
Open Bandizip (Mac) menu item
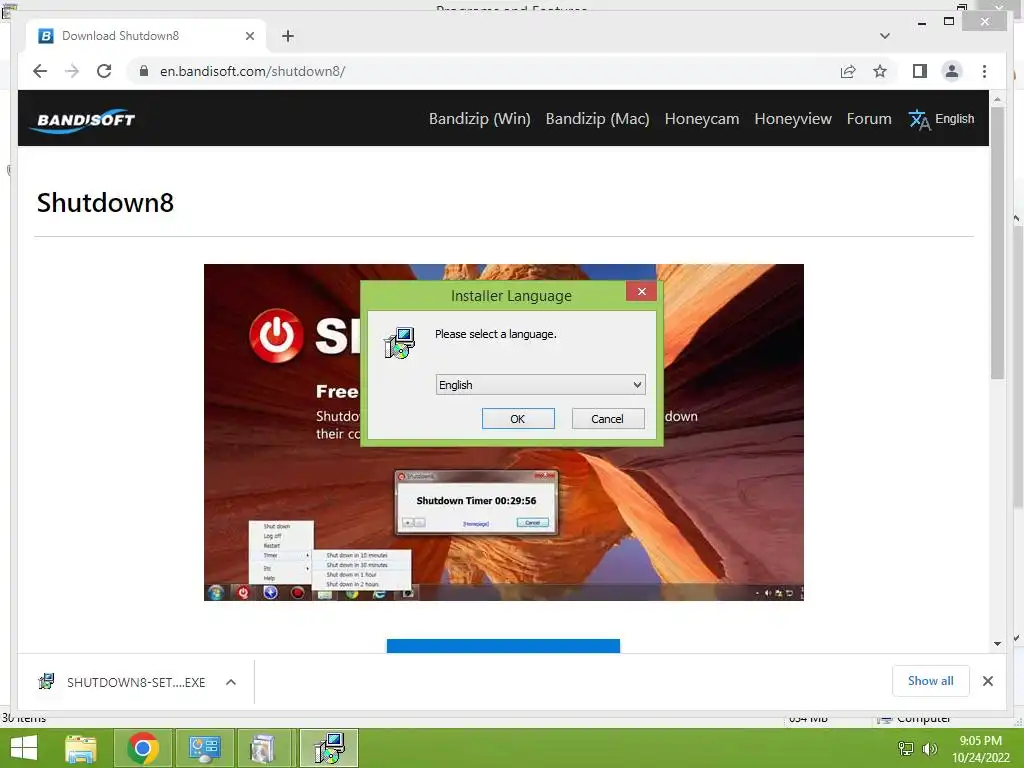pyautogui.click(x=598, y=119)
